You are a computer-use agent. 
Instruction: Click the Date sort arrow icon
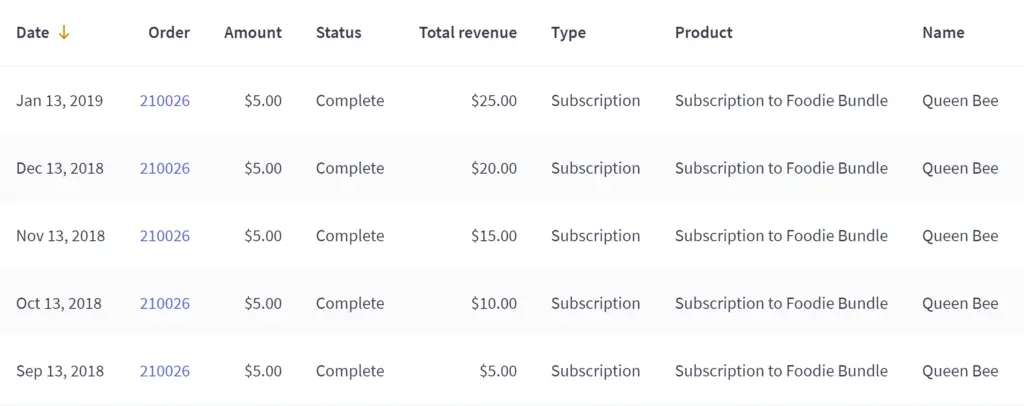(64, 33)
